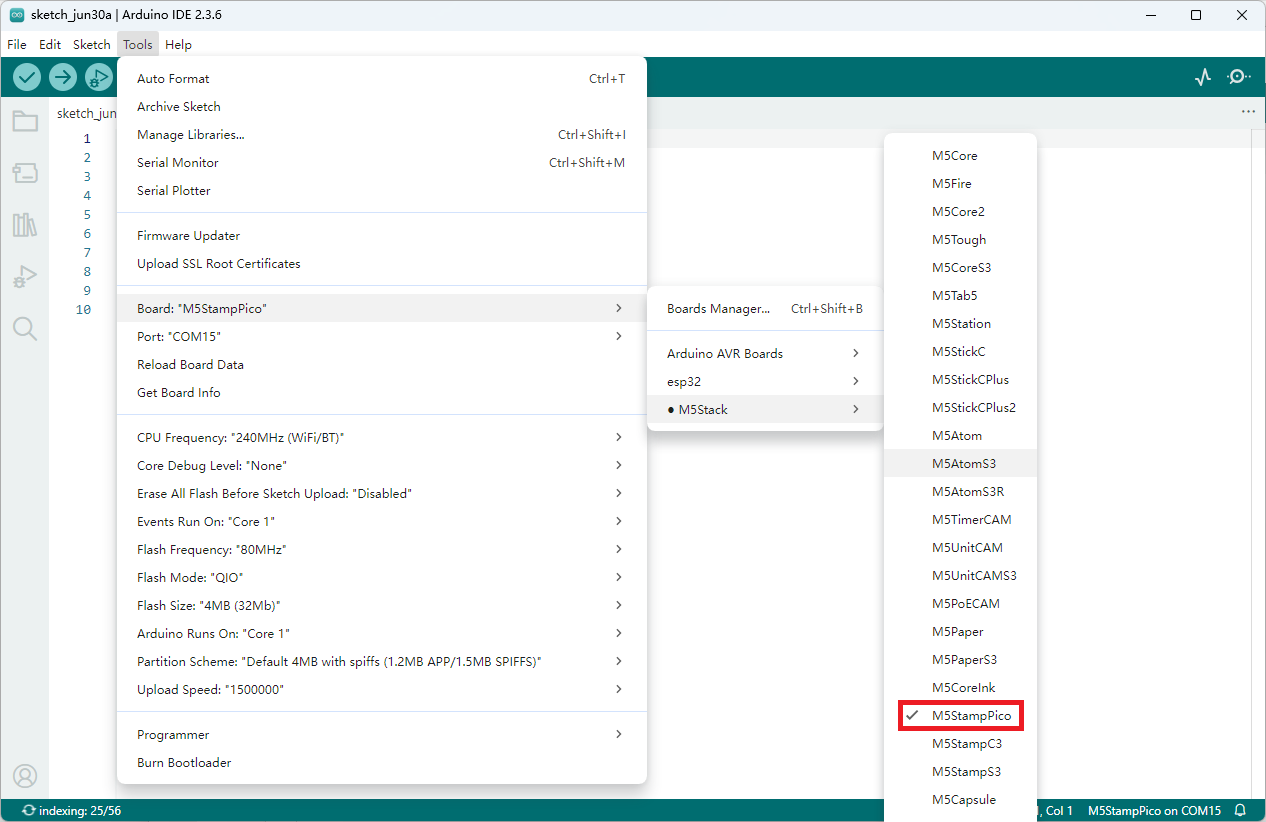
Task: Expand the Core Debug Level submenu
Action: pyautogui.click(x=382, y=465)
